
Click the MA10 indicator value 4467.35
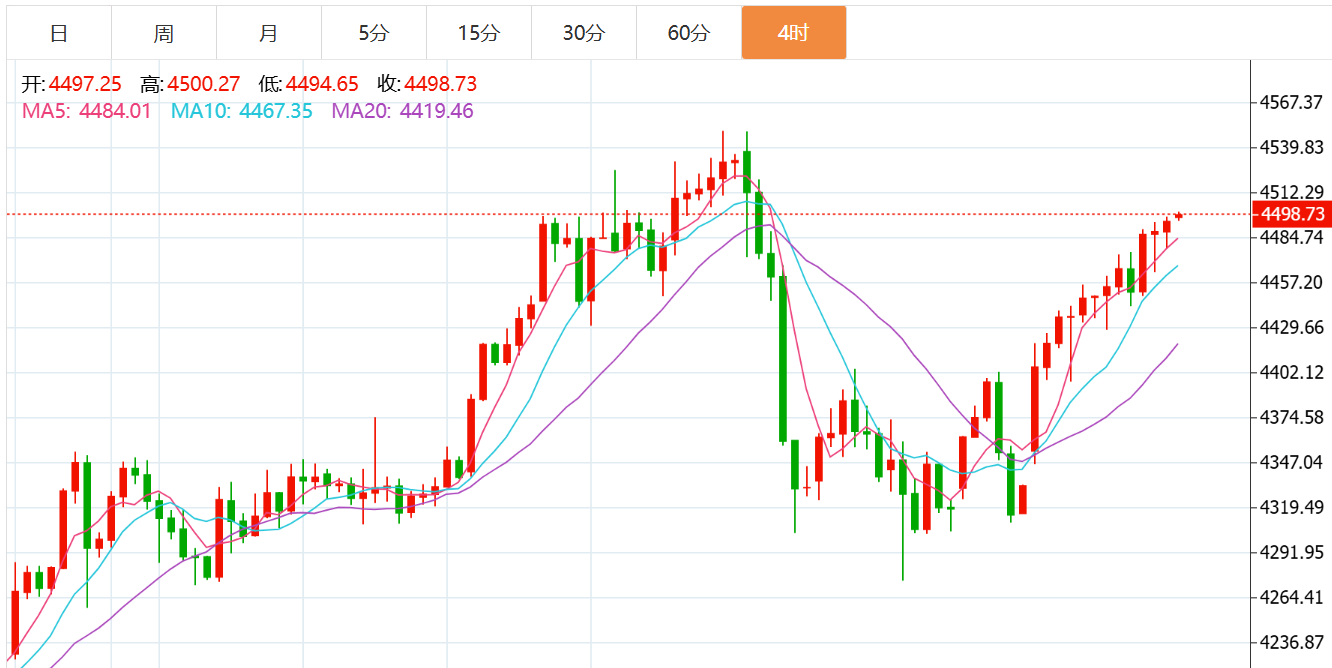(276, 111)
